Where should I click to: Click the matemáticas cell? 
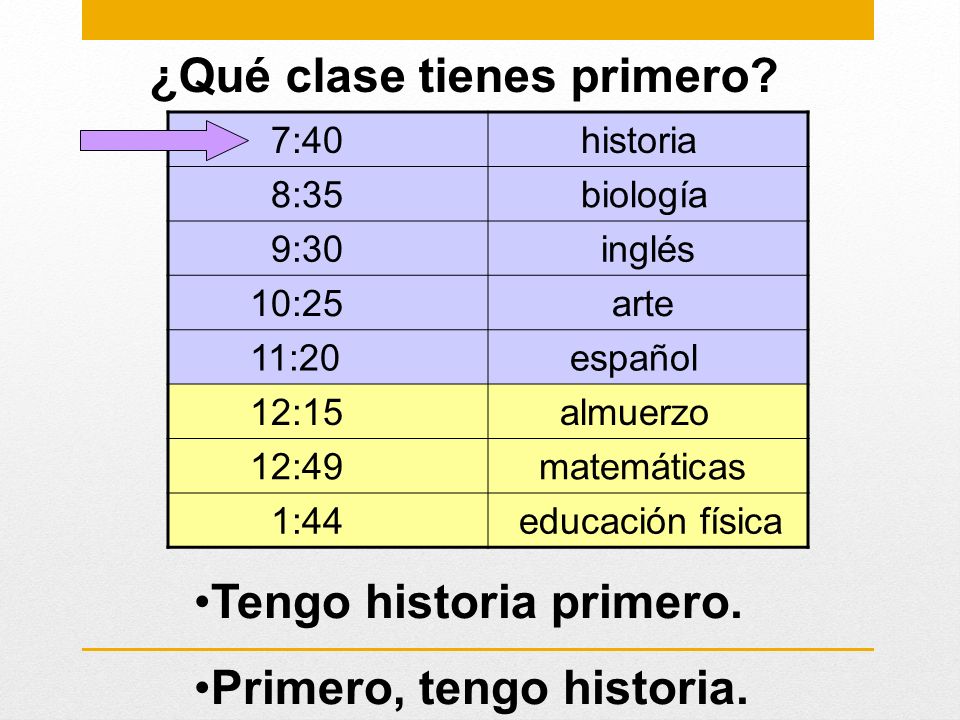coord(648,466)
